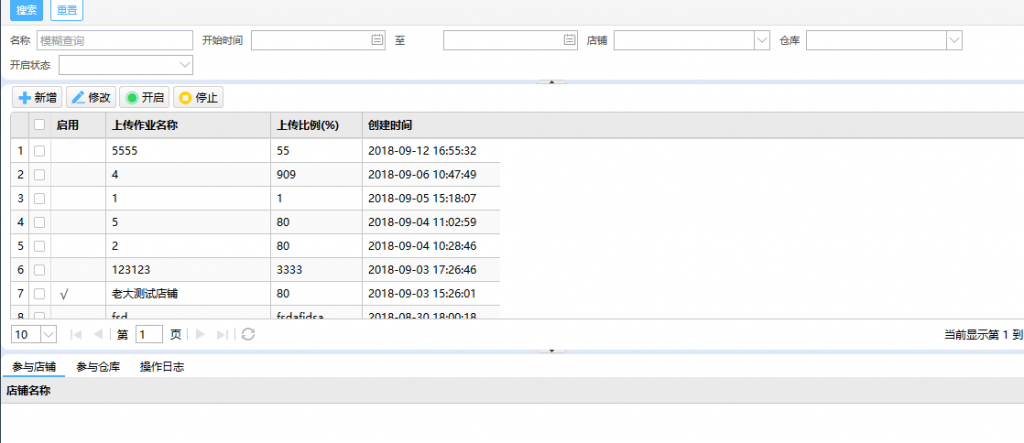Open the 开启状态 dropdown
The height and width of the screenshot is (443, 1024).
click(184, 65)
